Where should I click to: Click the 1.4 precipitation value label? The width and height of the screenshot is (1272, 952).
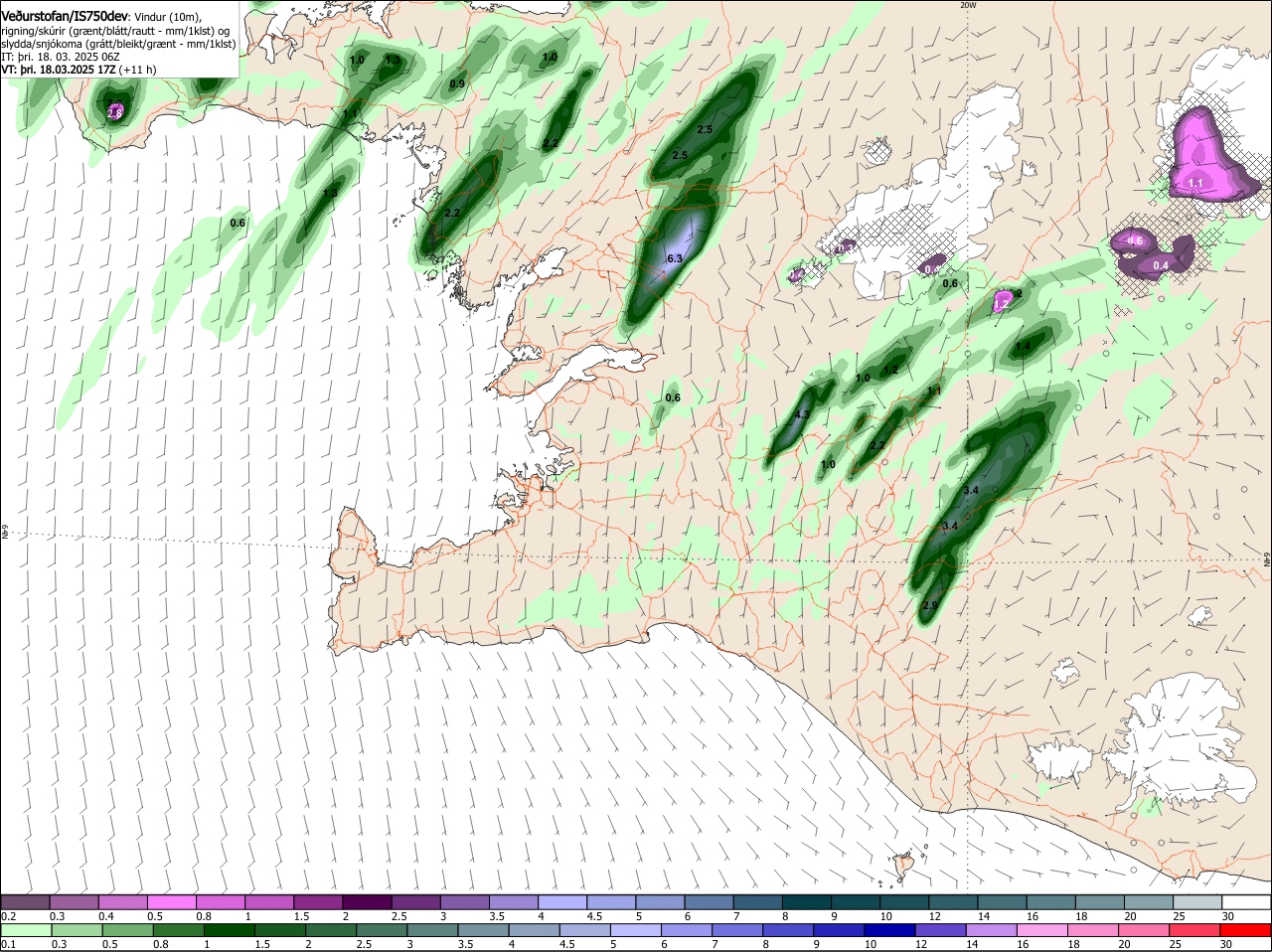[x=1023, y=346]
